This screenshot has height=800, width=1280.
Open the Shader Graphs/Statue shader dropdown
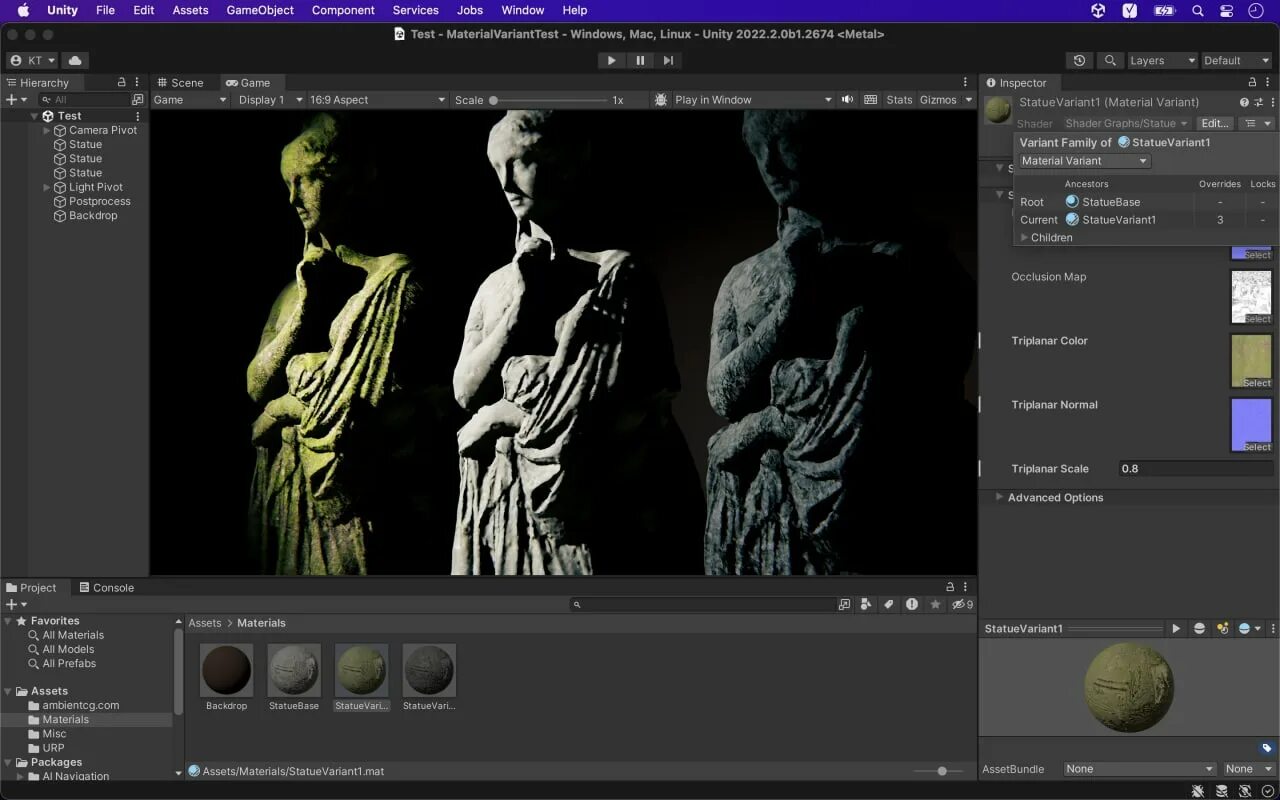(x=1126, y=124)
